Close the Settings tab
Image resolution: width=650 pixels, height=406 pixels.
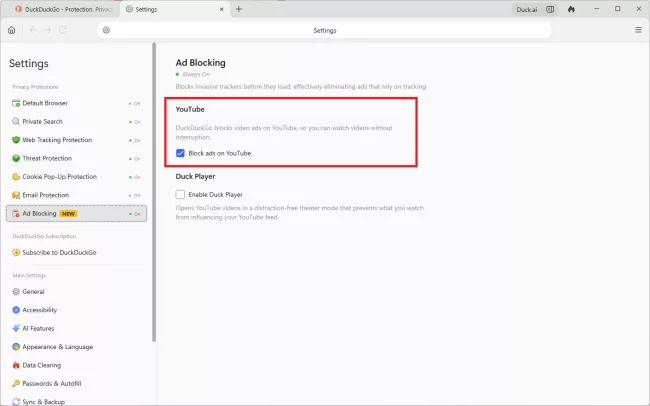coord(221,9)
